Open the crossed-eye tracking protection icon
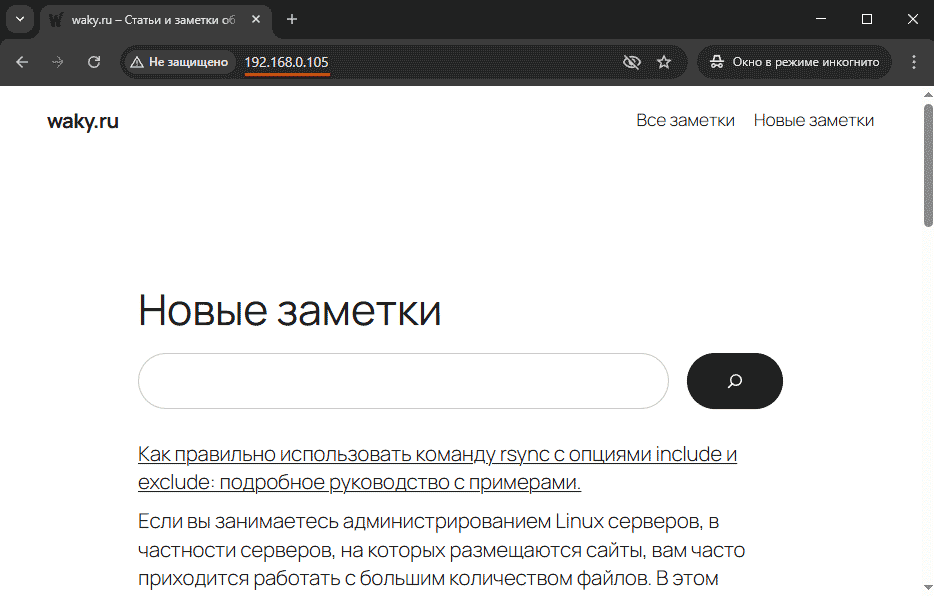The width and height of the screenshot is (934, 596). (x=631, y=62)
